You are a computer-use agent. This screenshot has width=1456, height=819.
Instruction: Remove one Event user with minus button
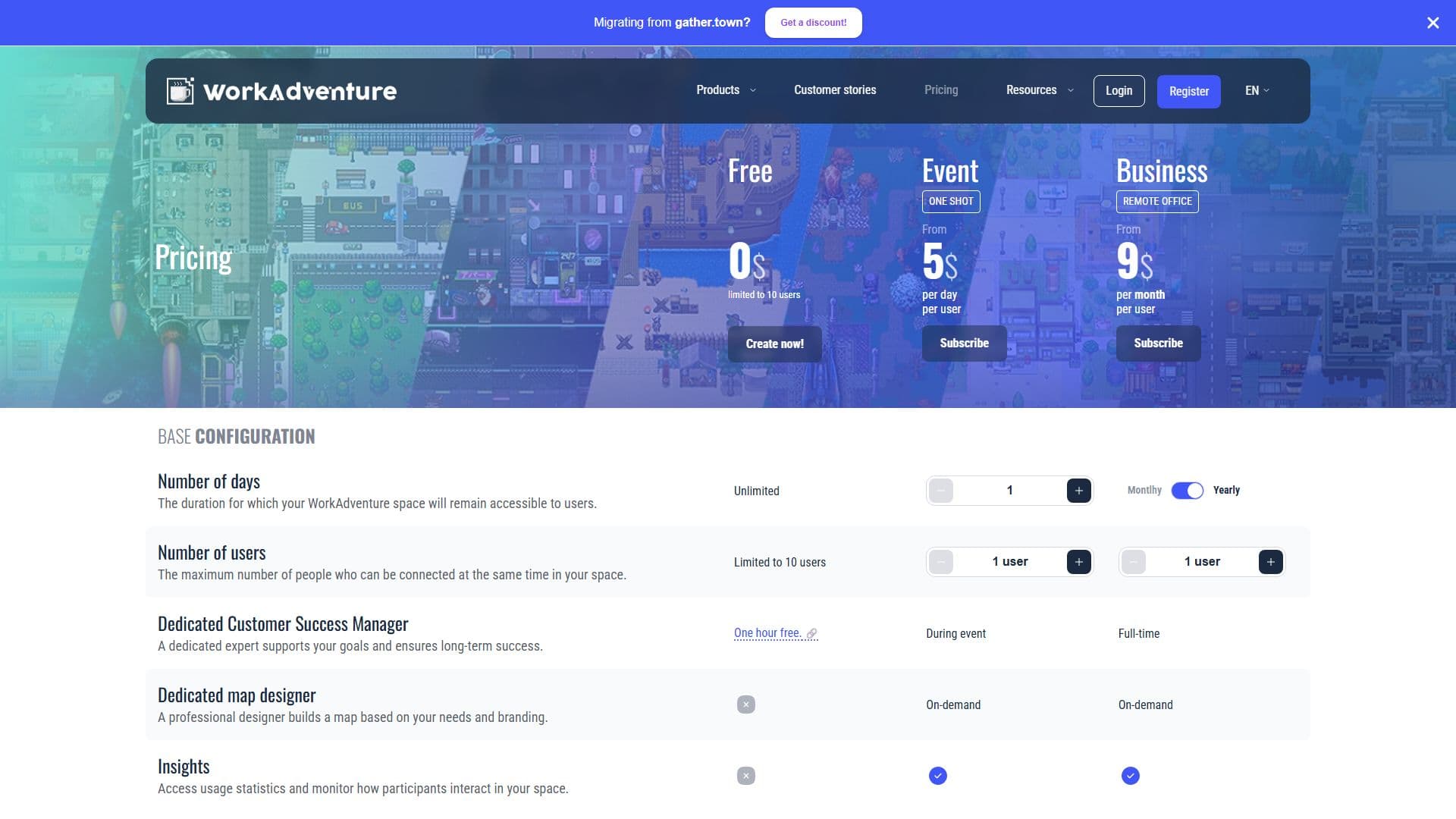click(941, 562)
